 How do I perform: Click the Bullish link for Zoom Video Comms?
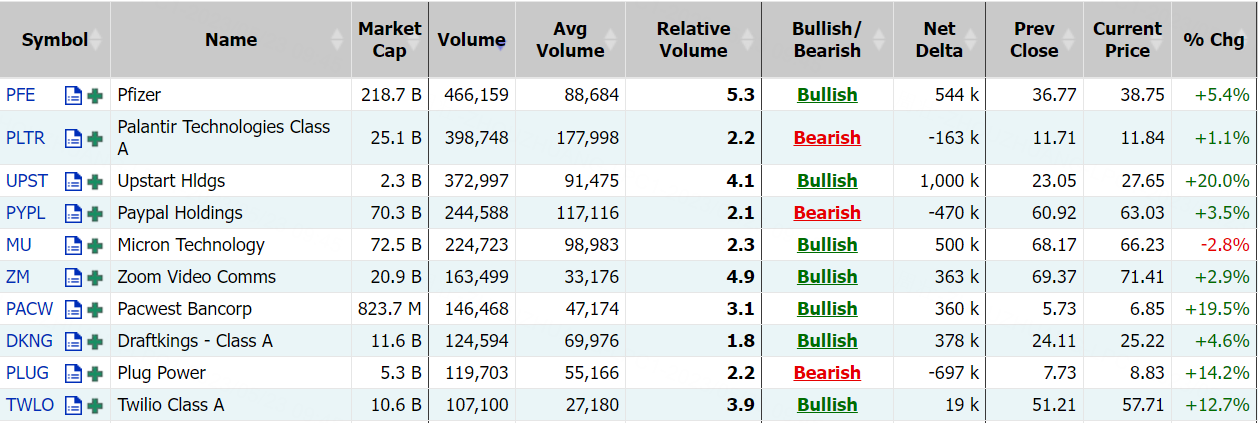827,277
